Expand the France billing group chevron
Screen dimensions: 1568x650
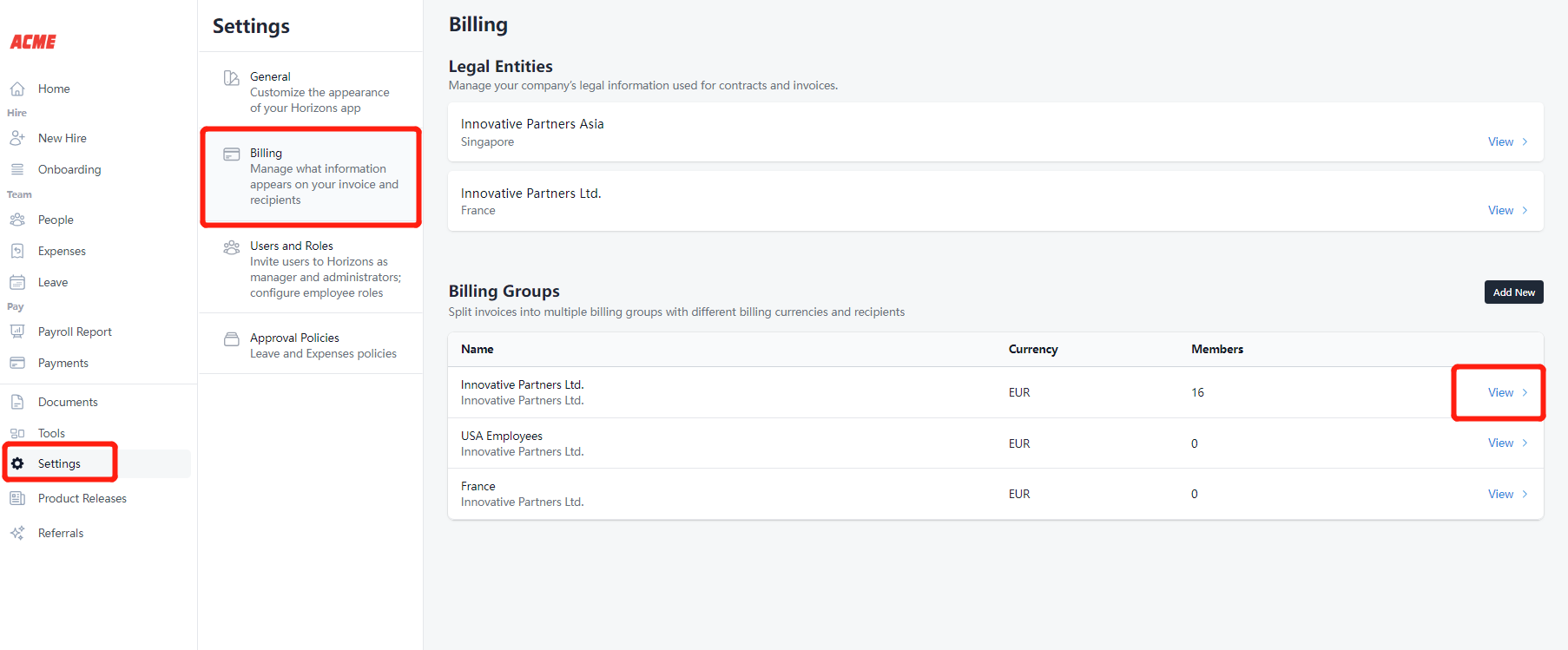(x=1525, y=494)
